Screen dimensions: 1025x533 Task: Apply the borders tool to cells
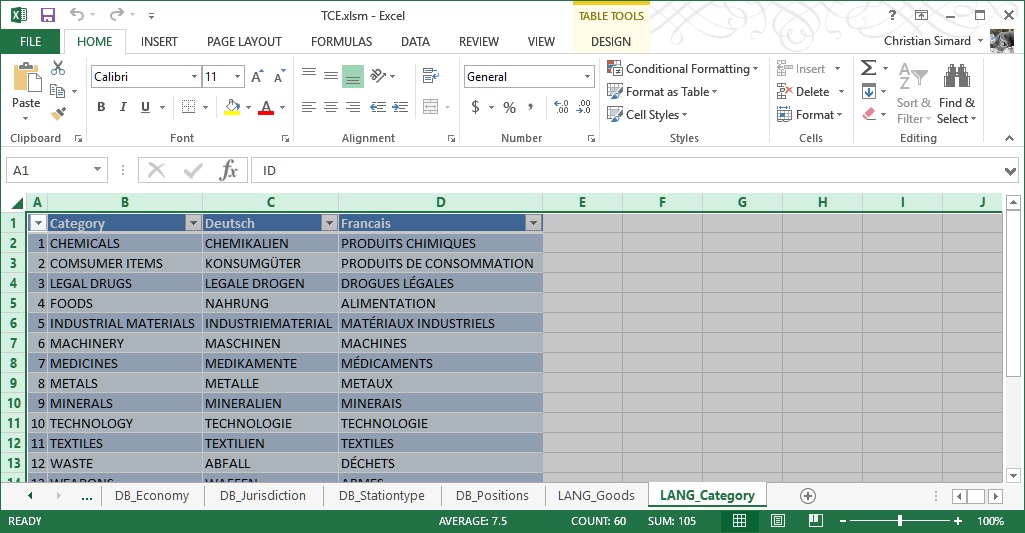188,107
